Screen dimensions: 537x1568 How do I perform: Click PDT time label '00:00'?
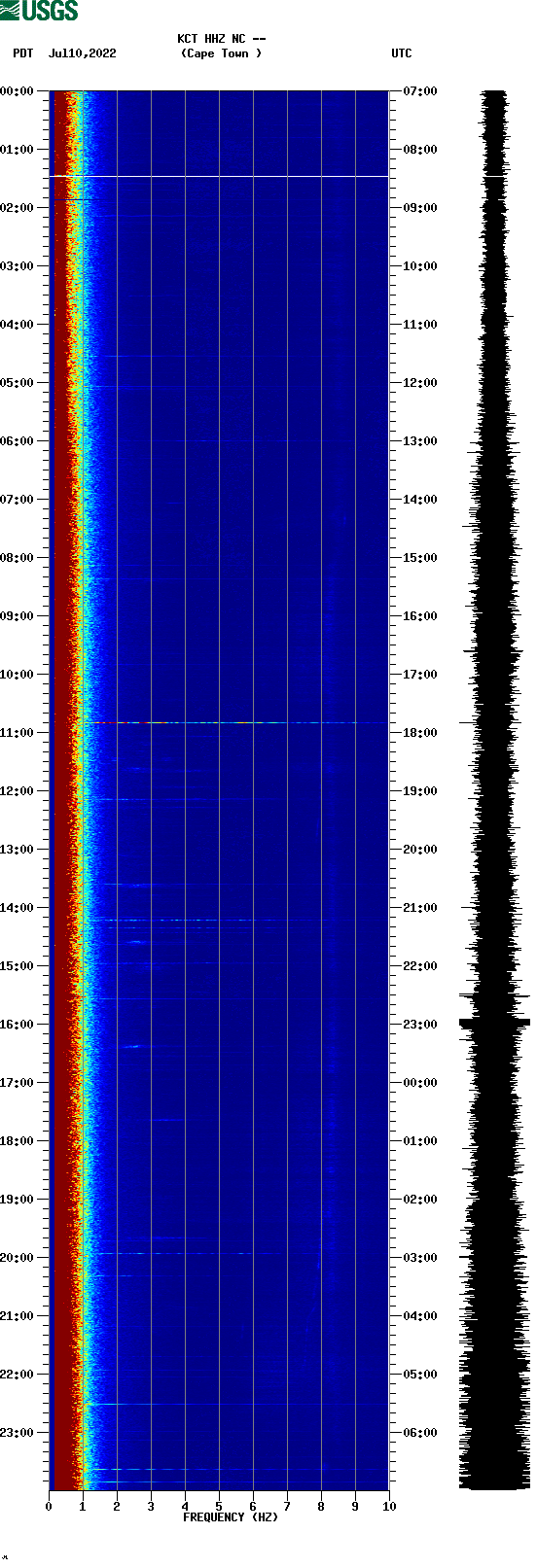click(x=18, y=91)
